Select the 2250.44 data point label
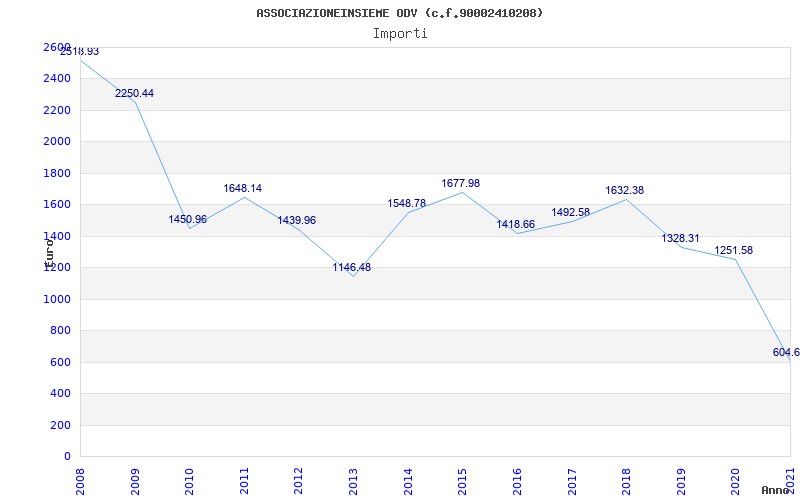The image size is (800, 500). coord(134,93)
